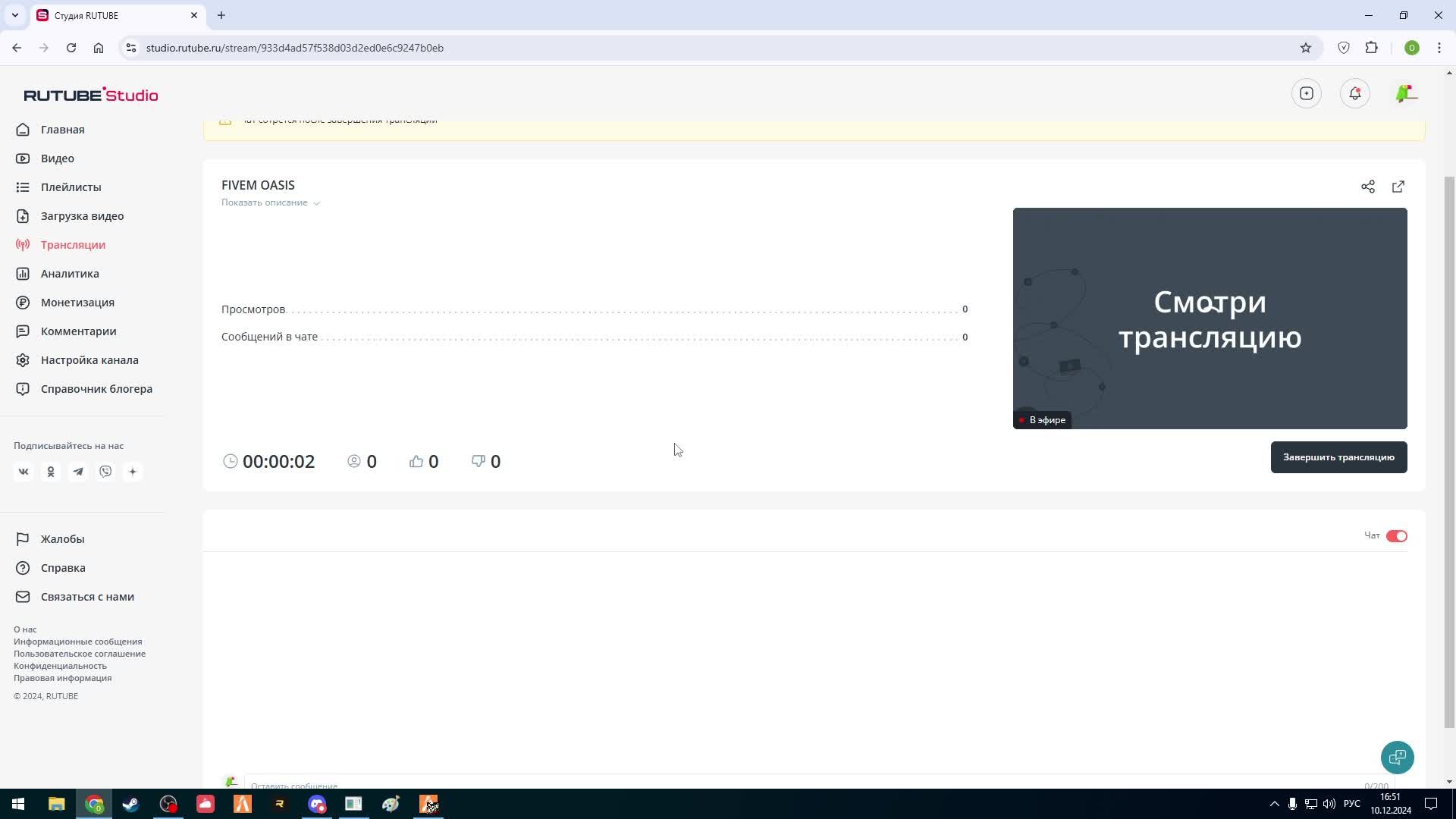Open Пользовательское соглашение link

80,654
